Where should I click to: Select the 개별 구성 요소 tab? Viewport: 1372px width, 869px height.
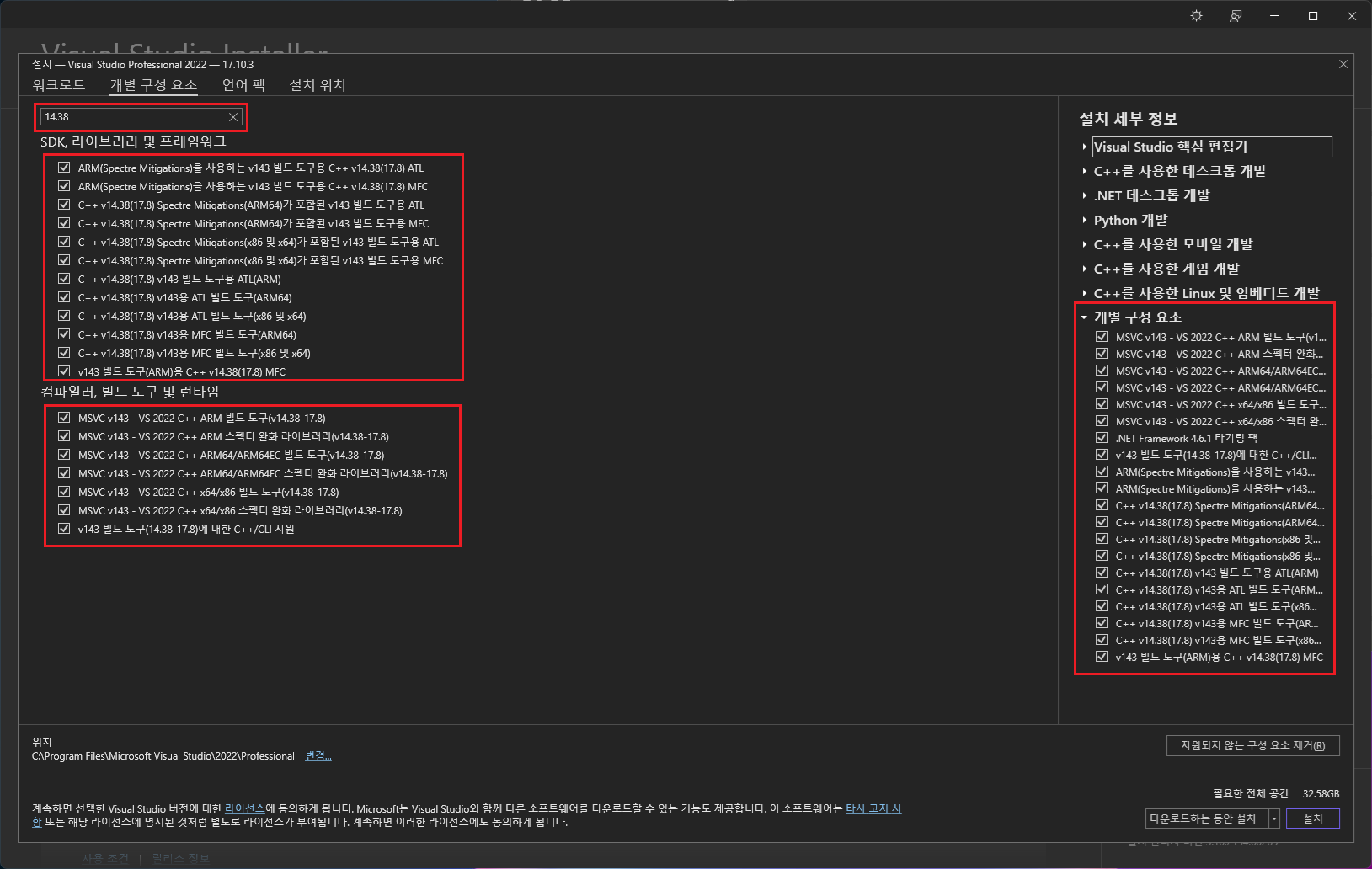coord(153,85)
